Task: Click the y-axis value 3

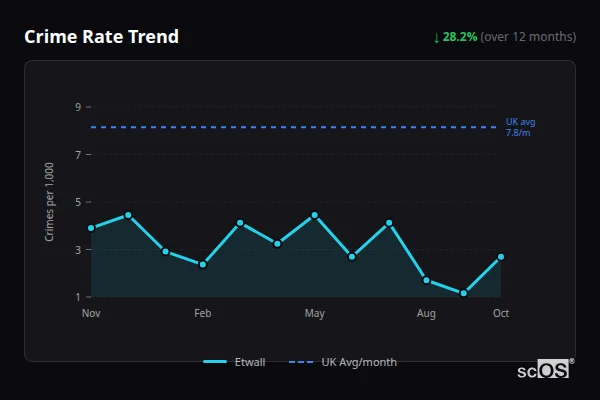Action: click(78, 250)
